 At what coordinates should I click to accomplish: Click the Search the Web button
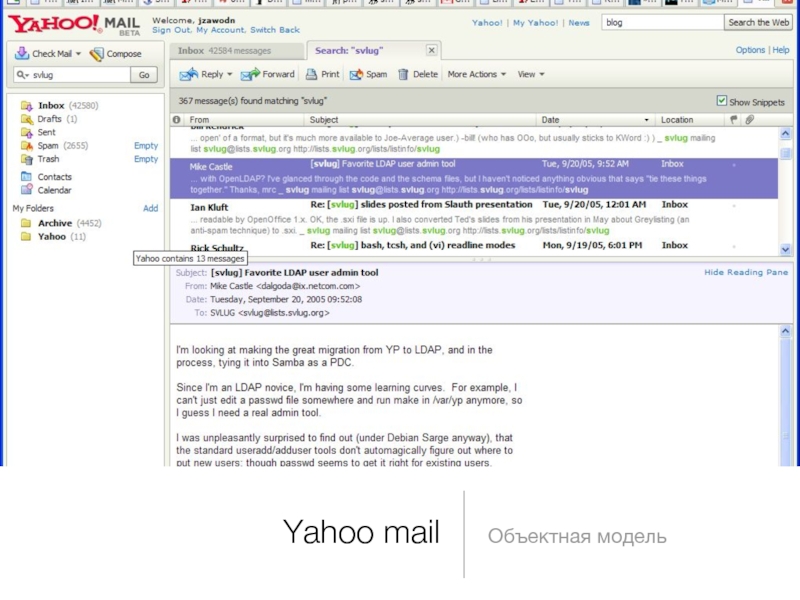pos(758,22)
